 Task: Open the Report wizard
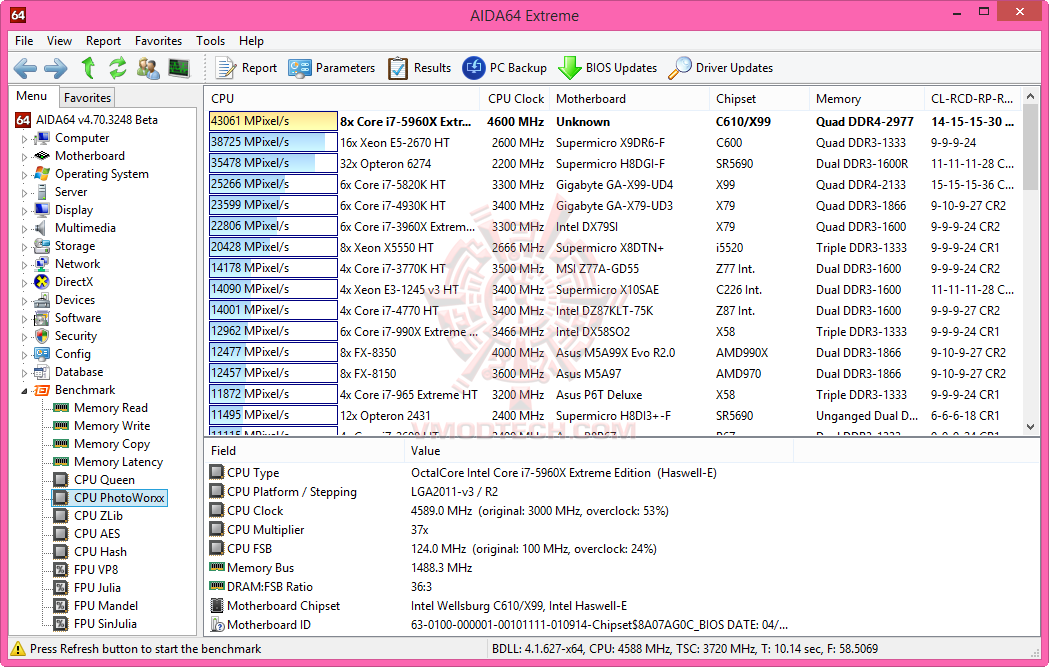(x=246, y=68)
